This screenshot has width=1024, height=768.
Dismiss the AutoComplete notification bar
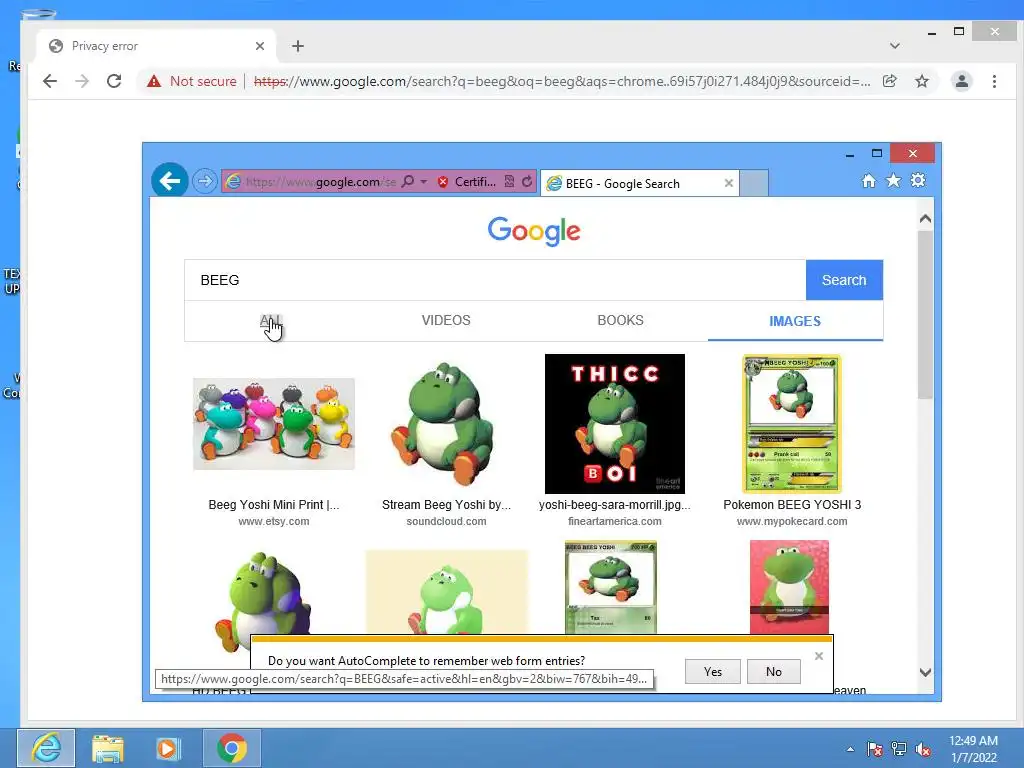pos(819,656)
